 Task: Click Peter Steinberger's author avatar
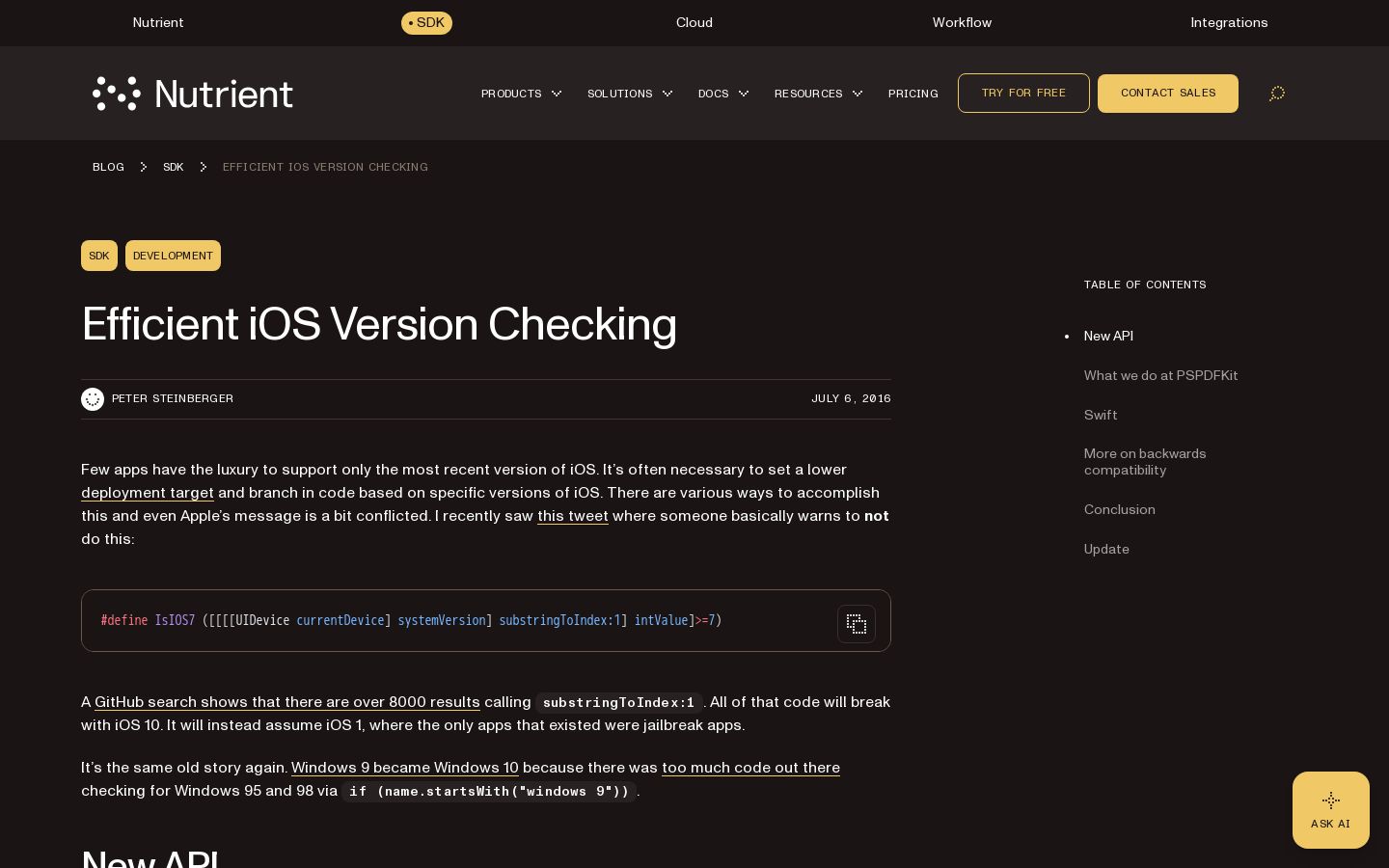coord(93,399)
